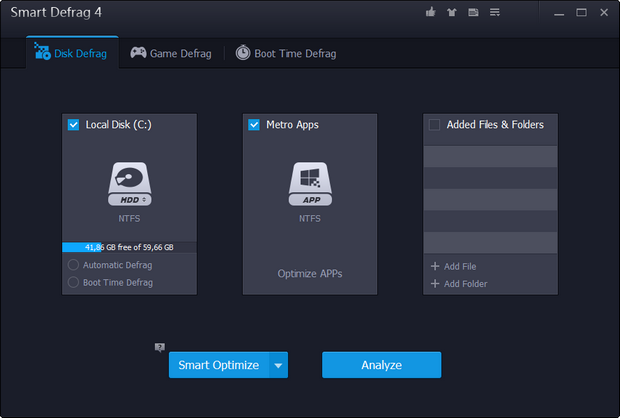The height and width of the screenshot is (418, 620).
Task: Switch to the Game Defrag tab
Action: click(171, 53)
